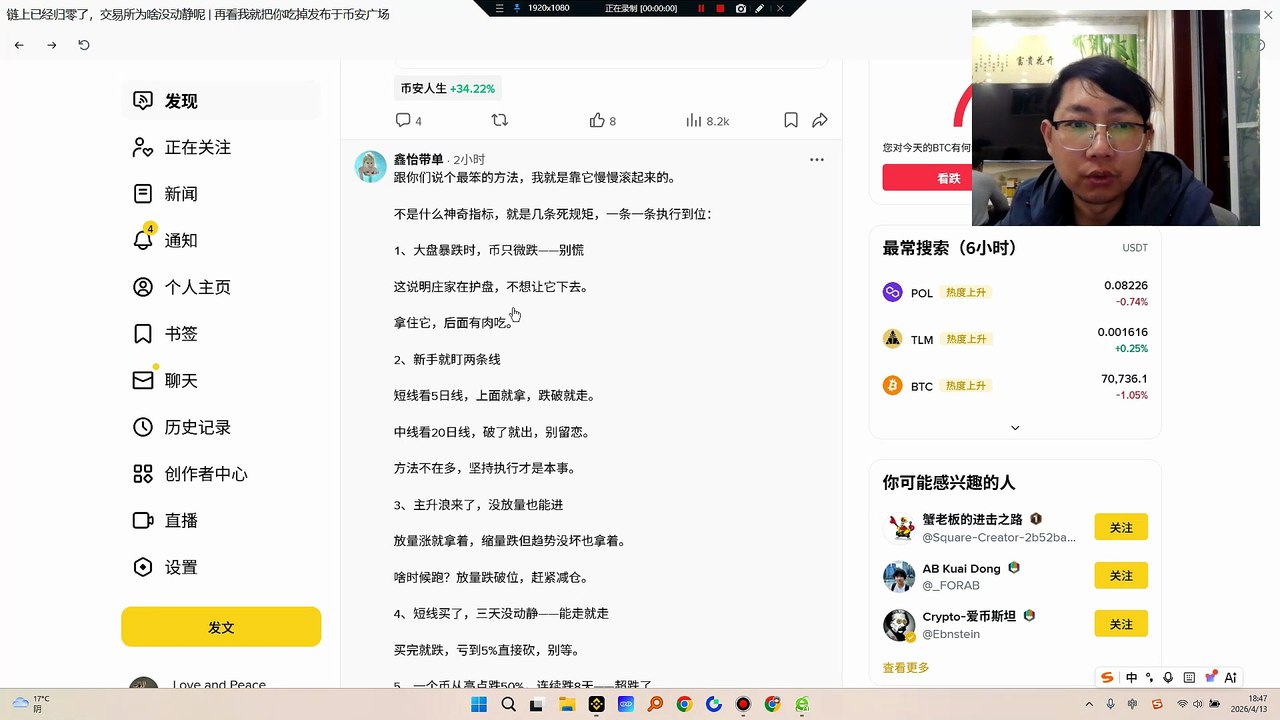Open the 发现 (Discover) sidebar item
Image resolution: width=1280 pixels, height=720 pixels.
pos(221,101)
